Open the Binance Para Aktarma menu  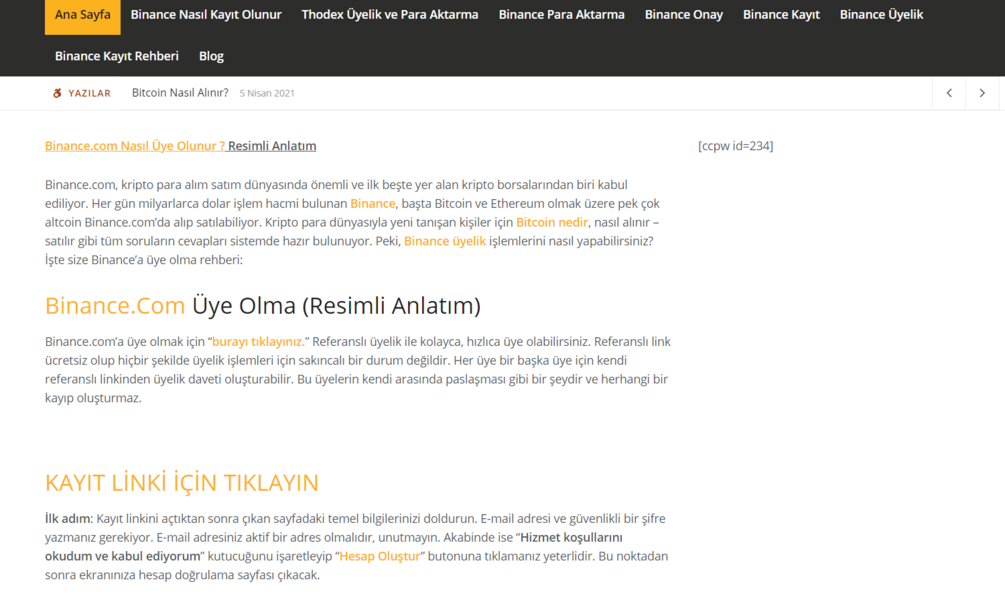(561, 15)
